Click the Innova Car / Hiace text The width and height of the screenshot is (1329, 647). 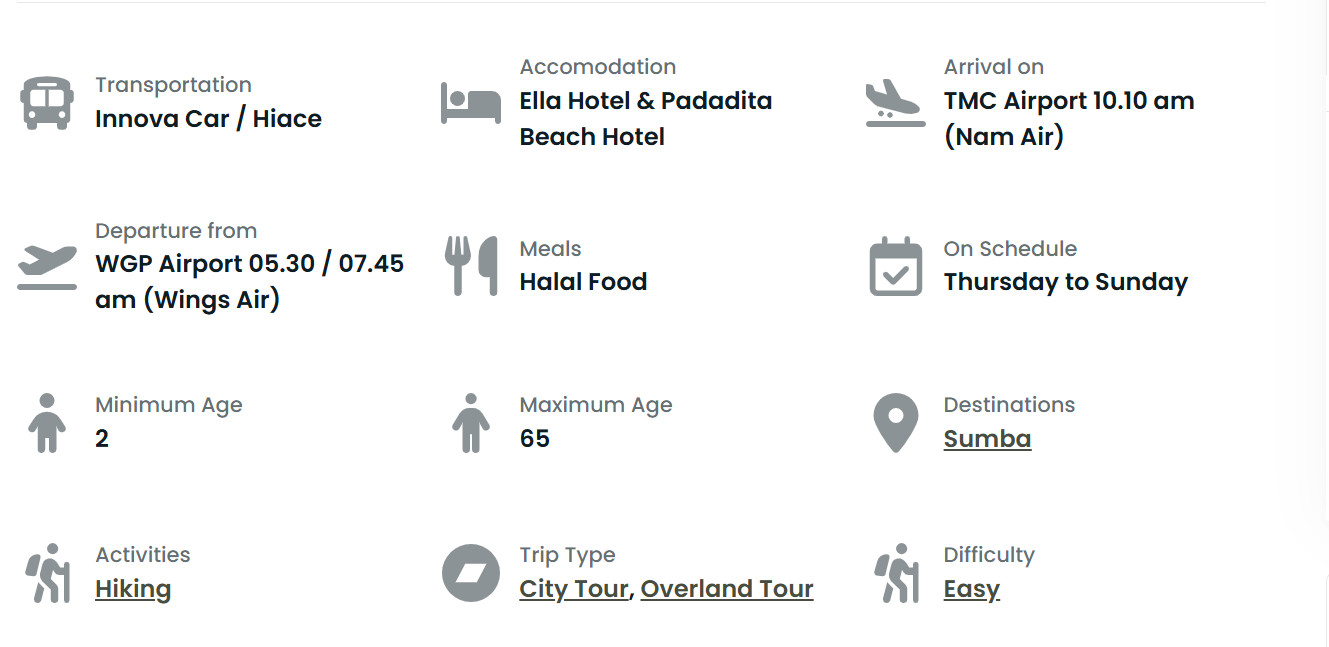coord(208,119)
